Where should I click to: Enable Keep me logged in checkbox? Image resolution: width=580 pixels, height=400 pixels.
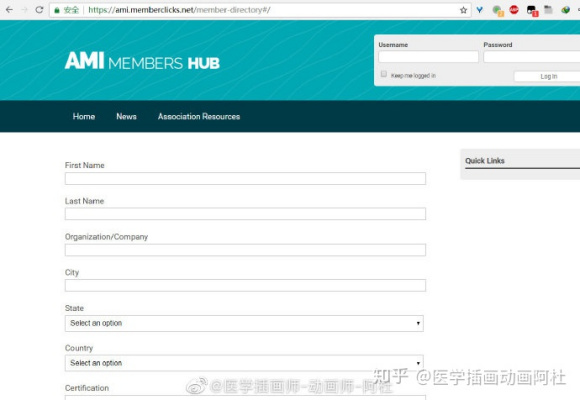[x=384, y=74]
